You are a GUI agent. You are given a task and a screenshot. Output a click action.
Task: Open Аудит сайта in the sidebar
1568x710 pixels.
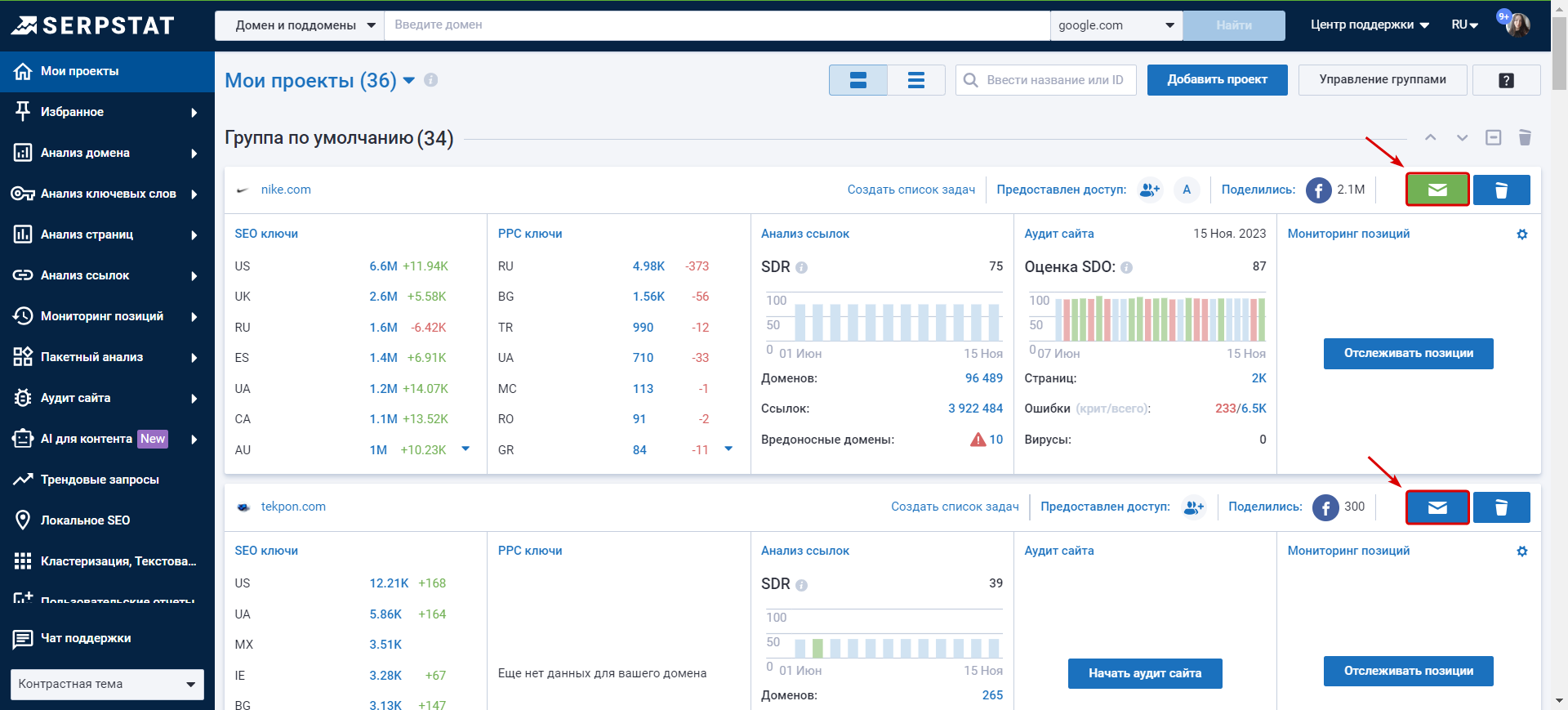tap(75, 398)
